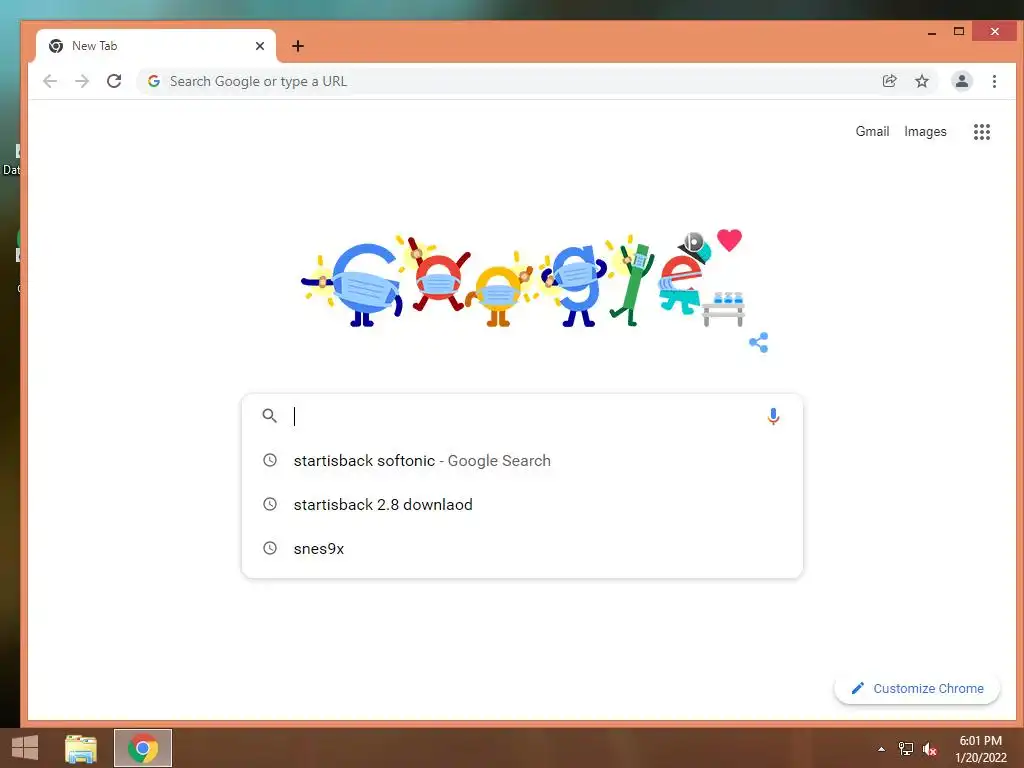
Task: Click the browser back arrow
Action: click(x=50, y=81)
